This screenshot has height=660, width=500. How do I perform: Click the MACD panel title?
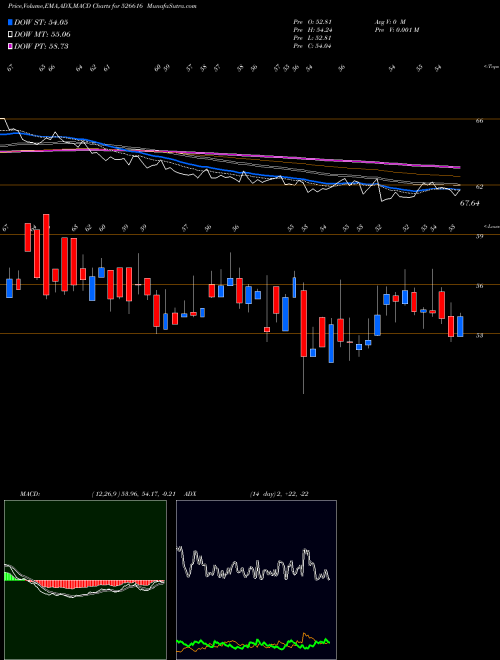[x=29, y=494]
